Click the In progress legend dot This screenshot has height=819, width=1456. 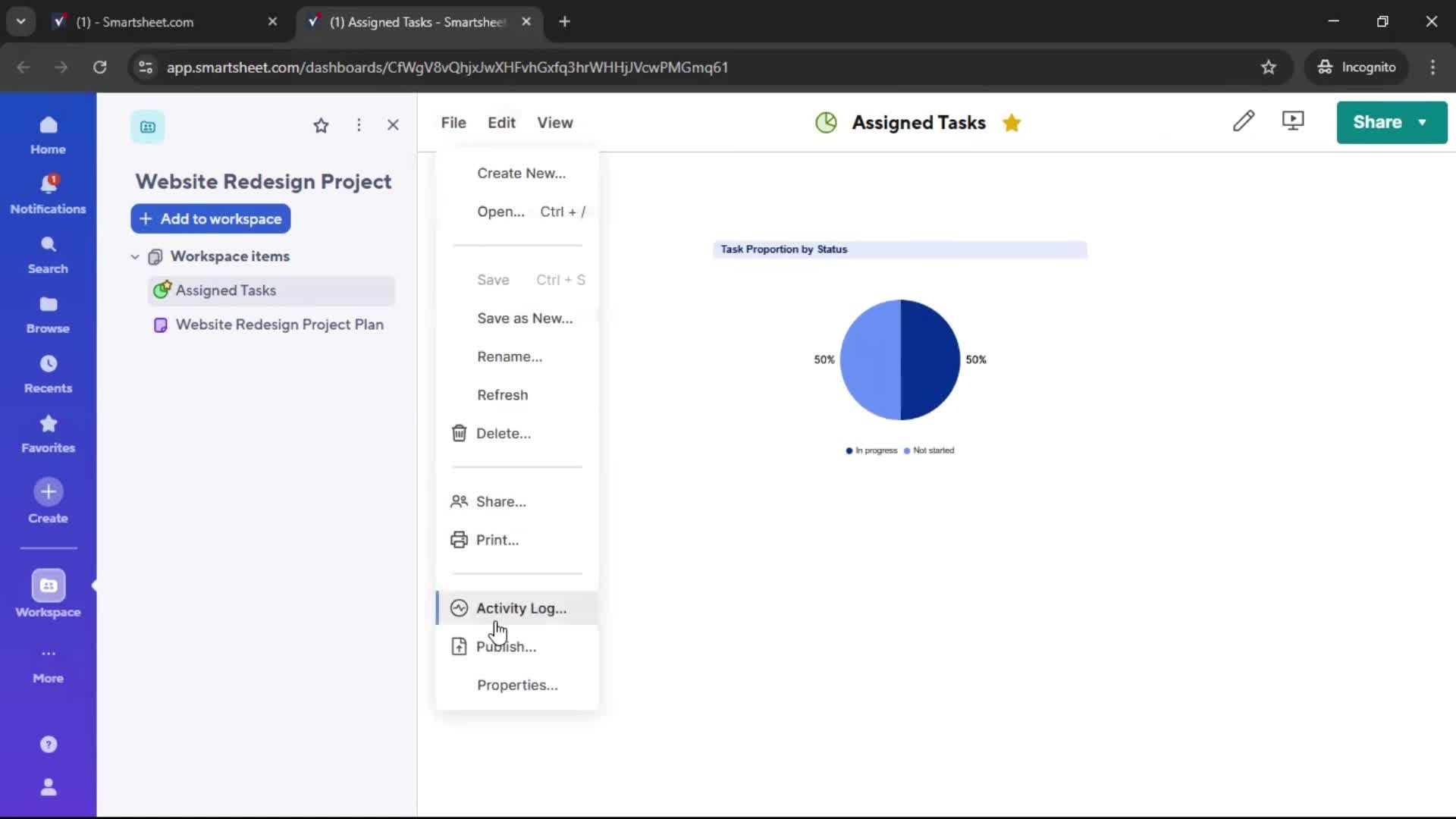point(849,450)
